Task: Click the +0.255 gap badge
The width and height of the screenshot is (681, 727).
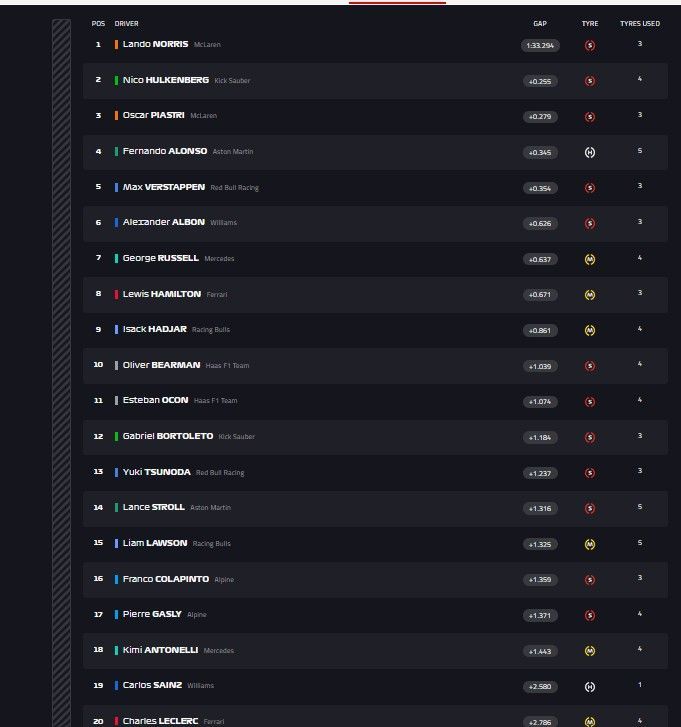Action: [x=540, y=81]
